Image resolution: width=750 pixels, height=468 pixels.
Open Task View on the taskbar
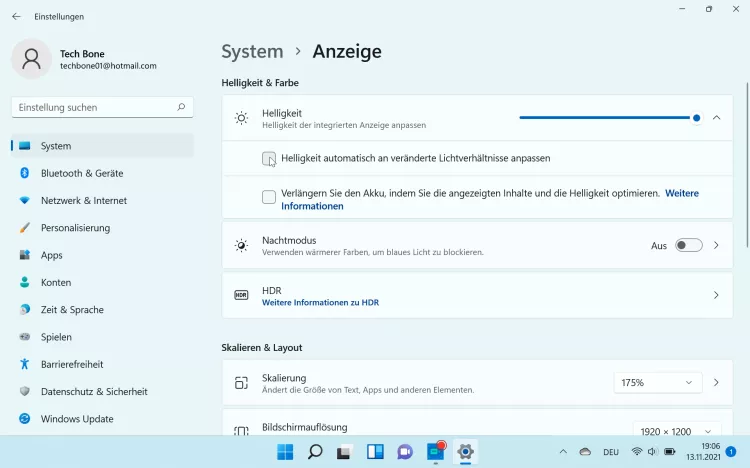(x=344, y=452)
